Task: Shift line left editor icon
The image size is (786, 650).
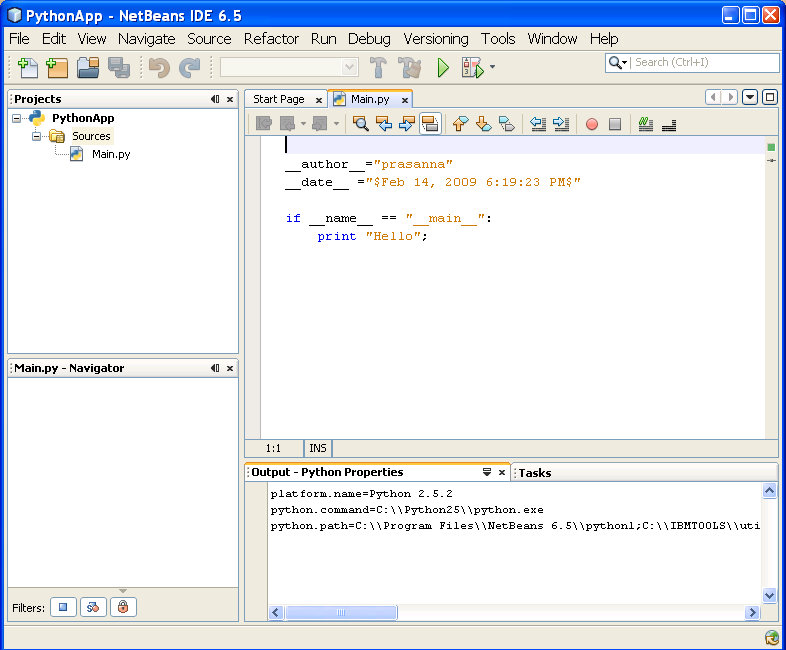Action: tap(538, 123)
